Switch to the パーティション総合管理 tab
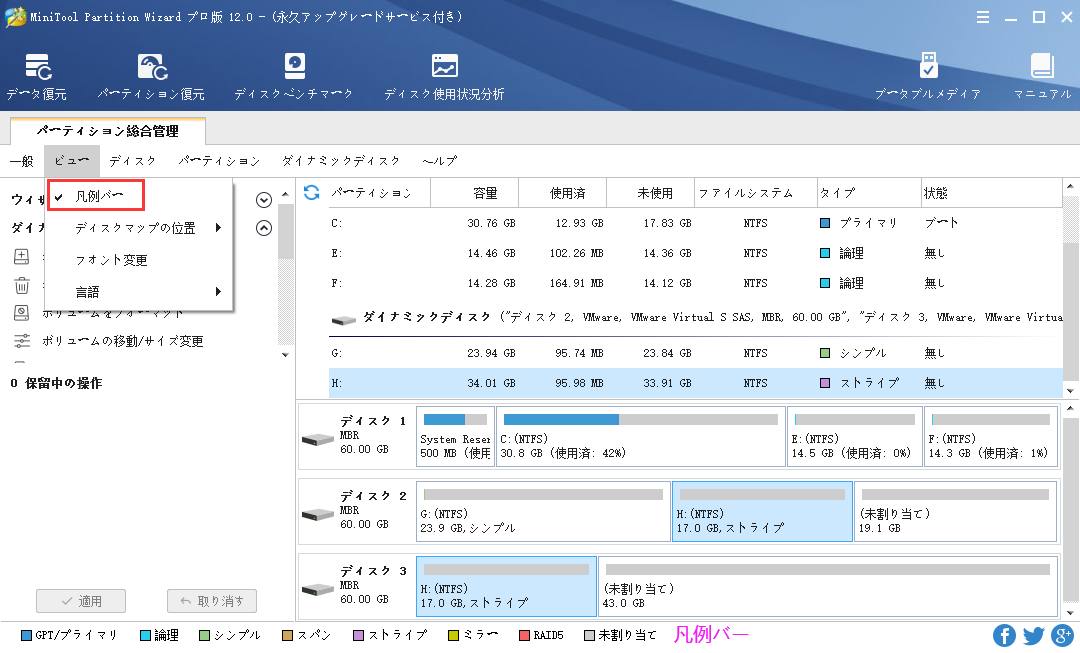Viewport: 1080px width, 653px height. pos(106,131)
